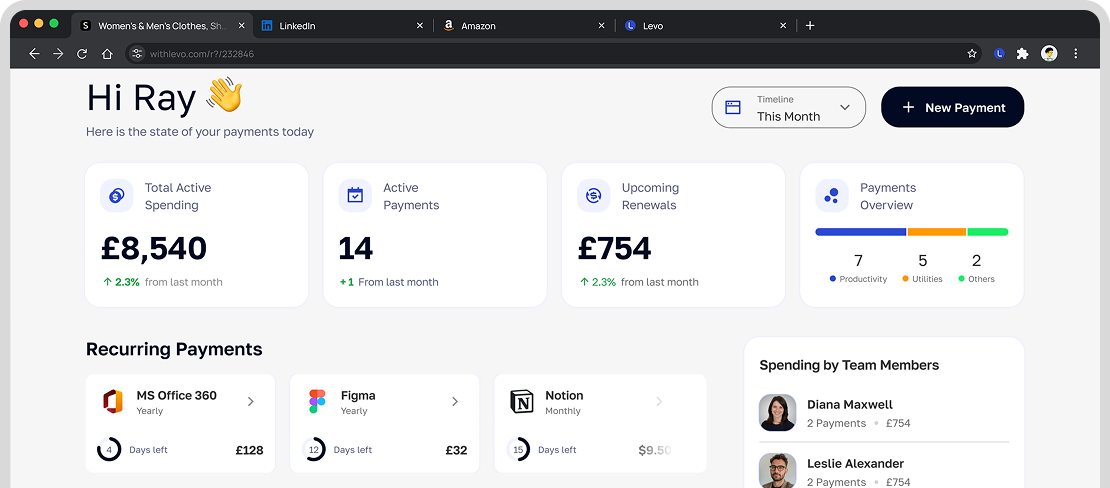Select the orange Utilities bar segment

[x=937, y=232]
